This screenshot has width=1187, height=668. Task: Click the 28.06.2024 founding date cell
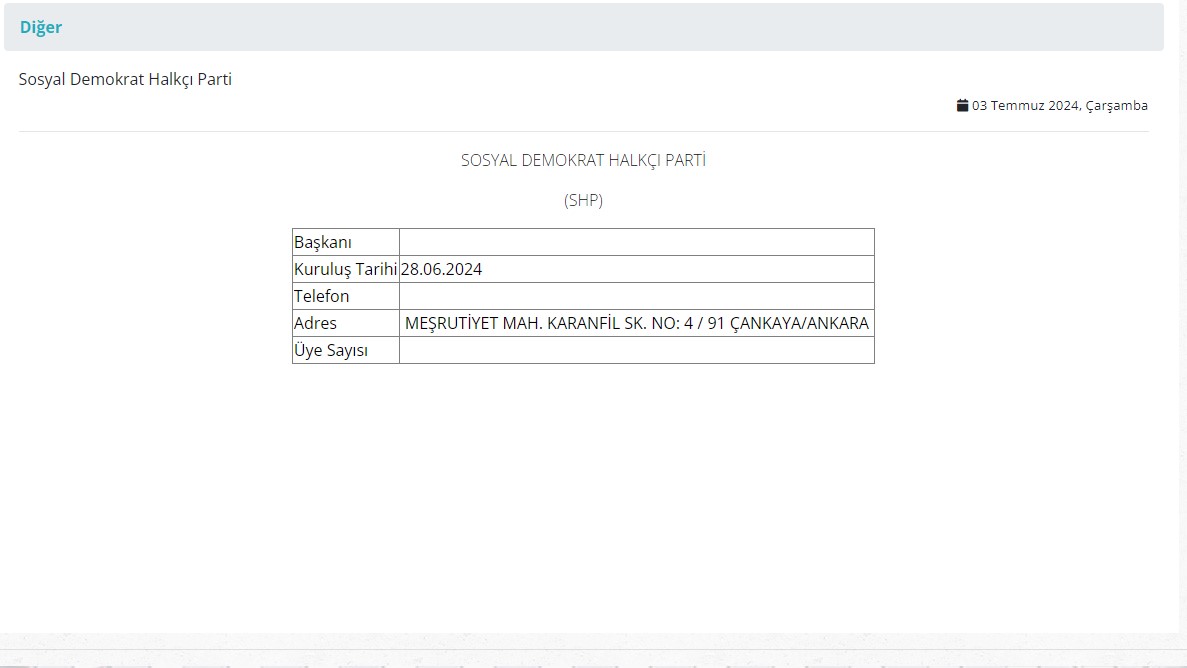tap(441, 269)
